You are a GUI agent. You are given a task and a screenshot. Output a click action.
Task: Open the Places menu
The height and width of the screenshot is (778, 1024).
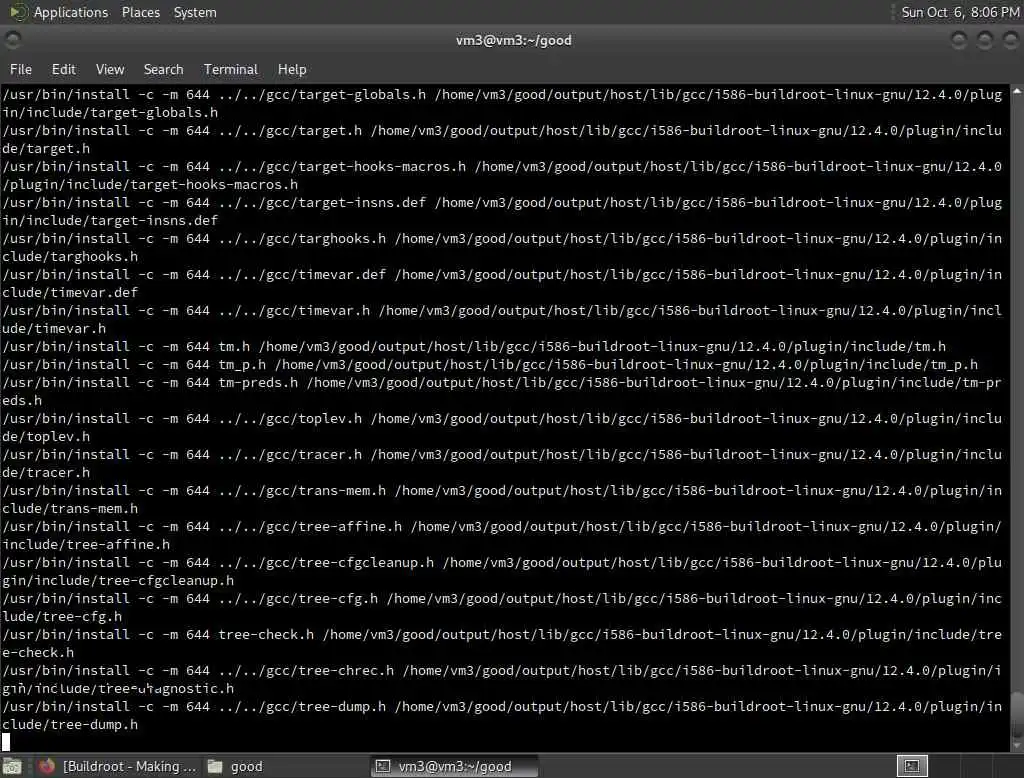140,12
